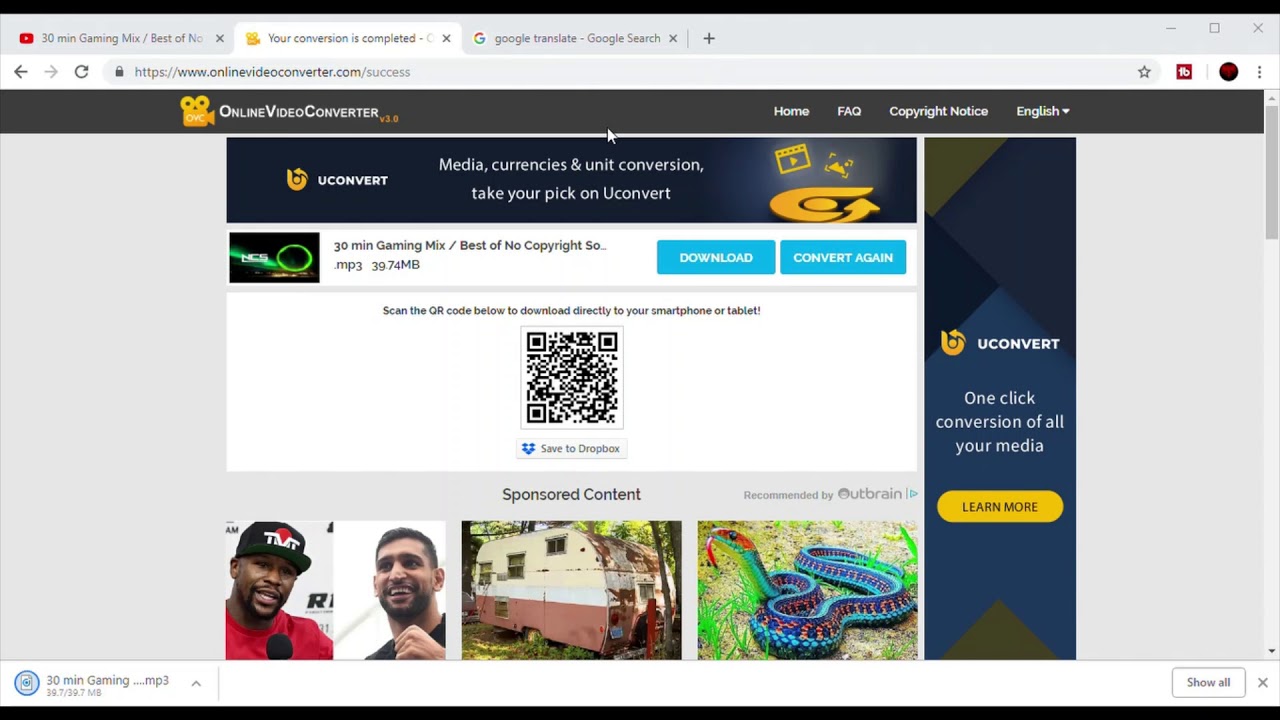Click '30 min Gaming ....mp3' download name
The width and height of the screenshot is (1280, 720).
(x=107, y=680)
